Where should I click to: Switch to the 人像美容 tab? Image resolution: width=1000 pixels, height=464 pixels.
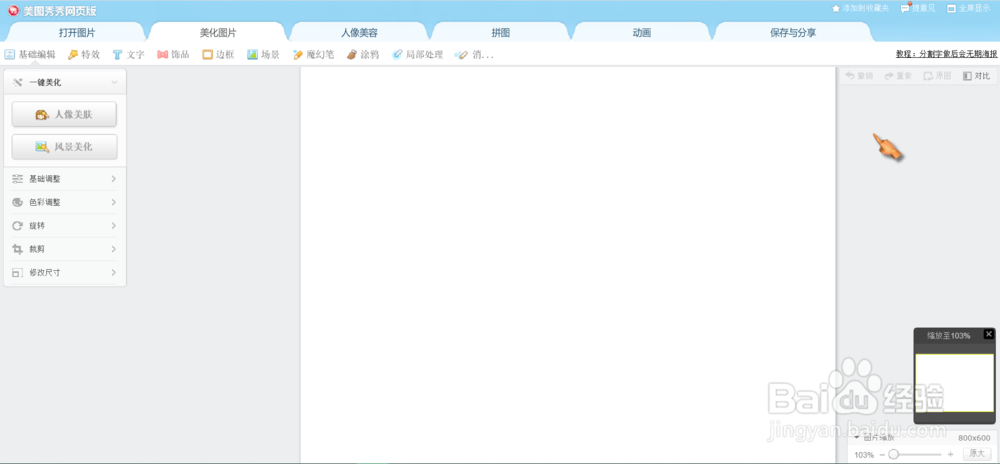click(x=359, y=33)
